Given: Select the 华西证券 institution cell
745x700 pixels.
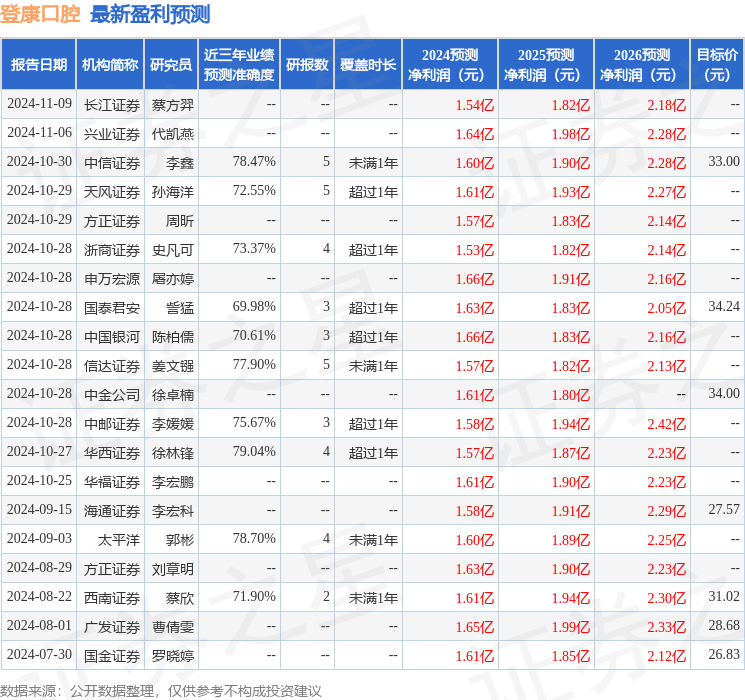Looking at the screenshot, I should click(112, 453).
